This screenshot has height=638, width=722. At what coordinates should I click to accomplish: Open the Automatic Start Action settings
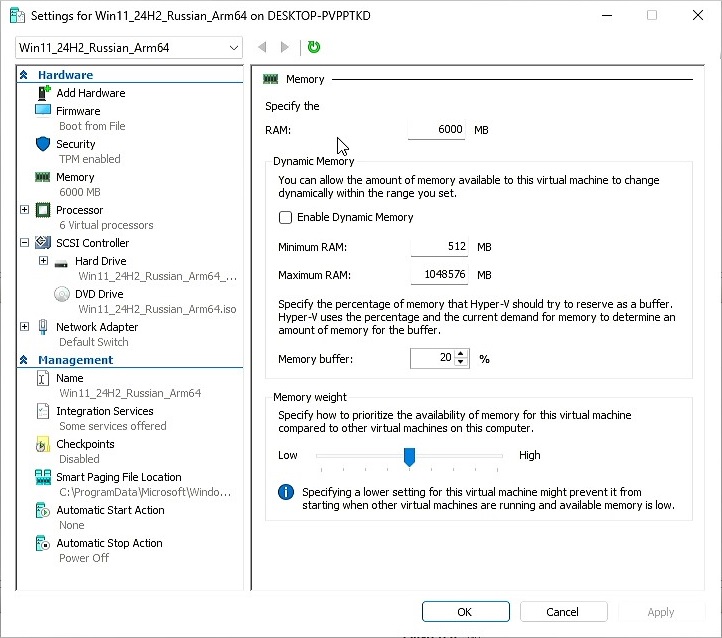coord(110,510)
